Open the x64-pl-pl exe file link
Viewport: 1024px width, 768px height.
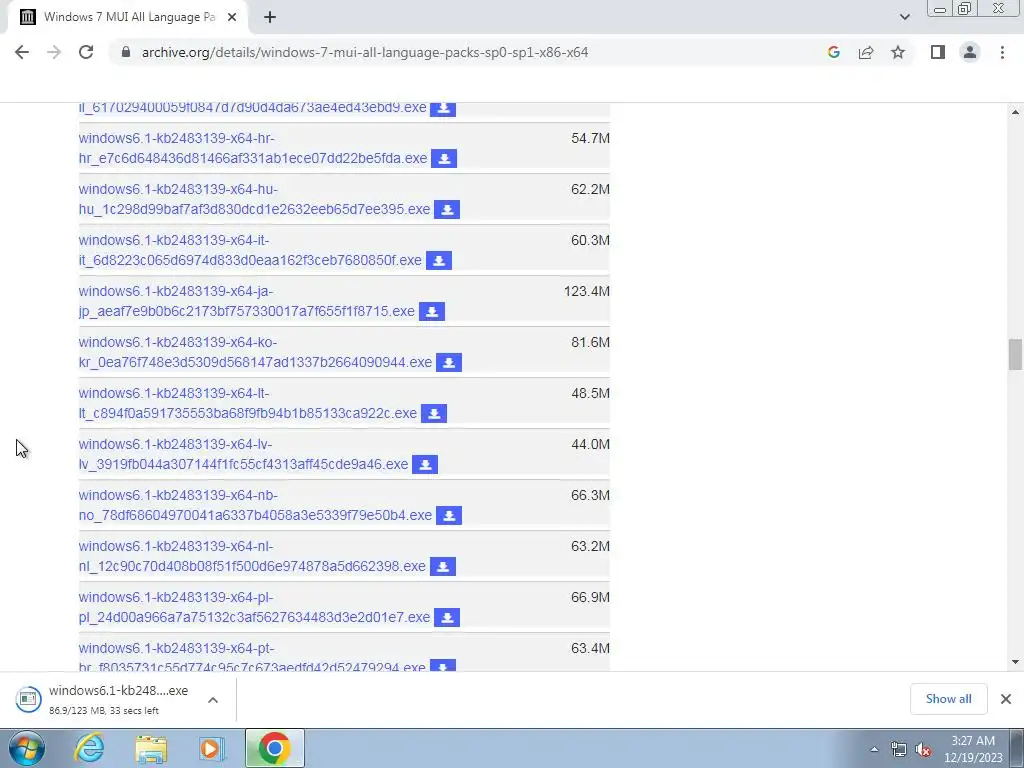tap(254, 607)
